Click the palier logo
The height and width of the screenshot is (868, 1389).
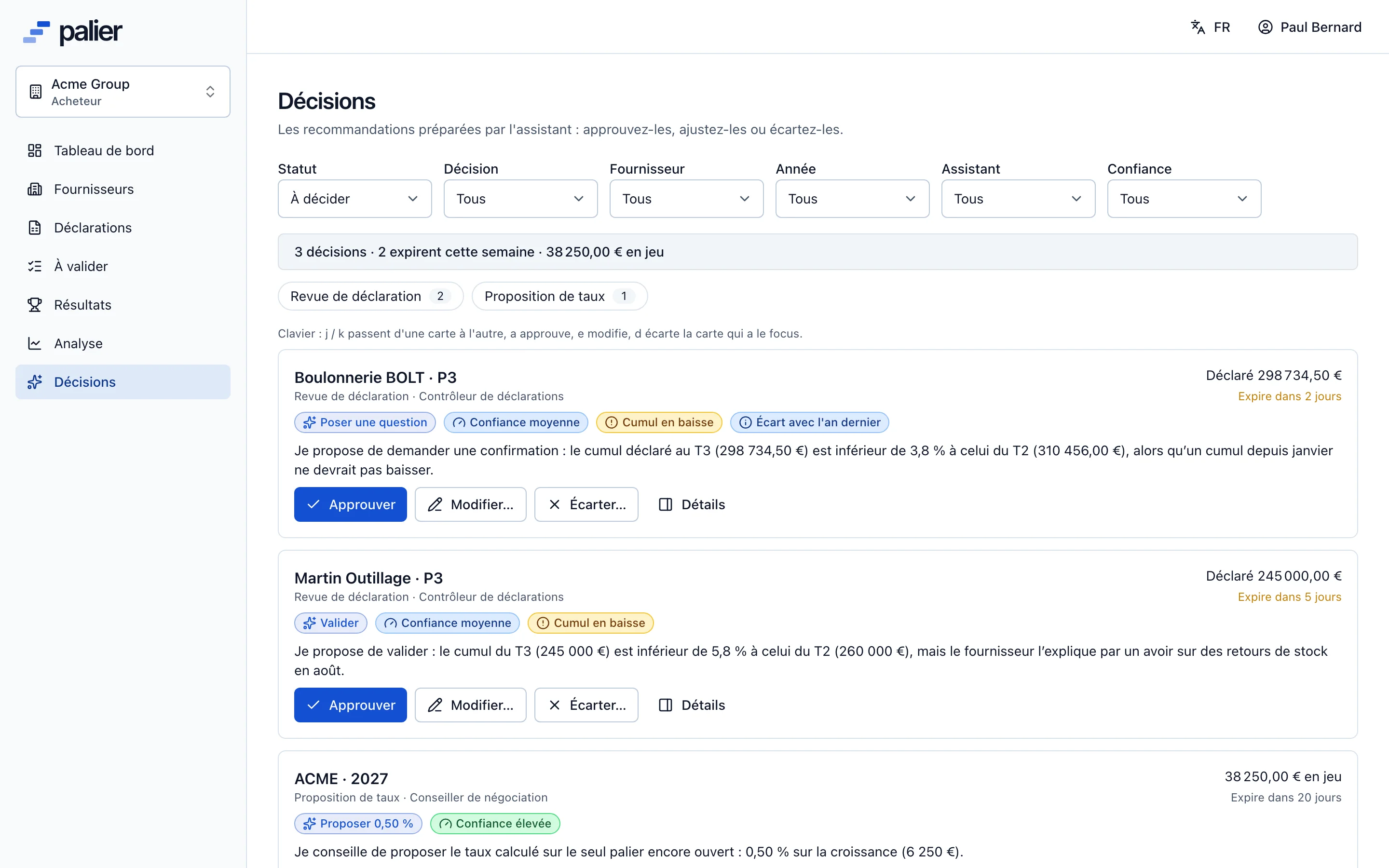click(72, 32)
